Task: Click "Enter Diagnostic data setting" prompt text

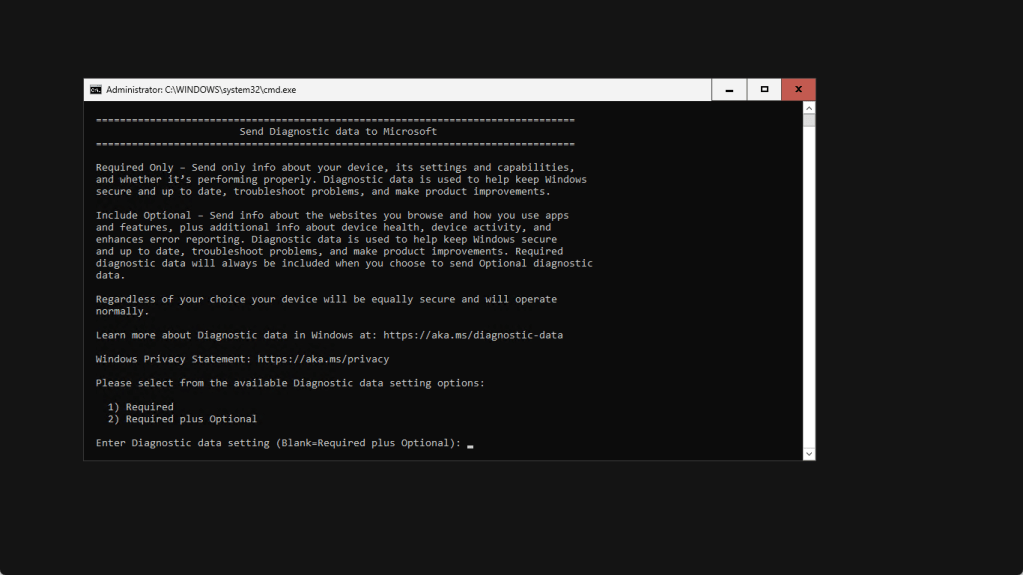Action: (182, 443)
